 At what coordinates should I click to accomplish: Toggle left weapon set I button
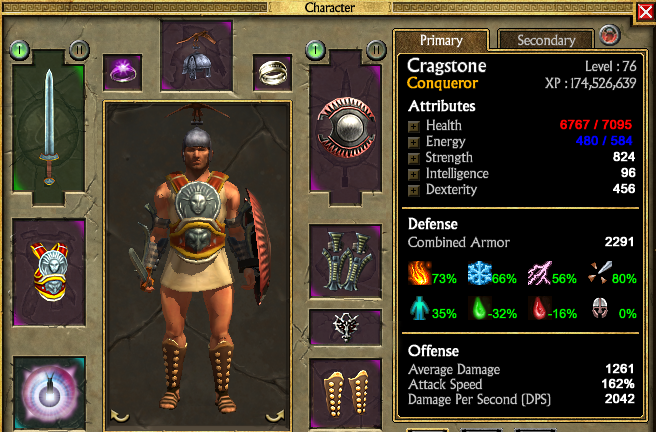pos(19,50)
